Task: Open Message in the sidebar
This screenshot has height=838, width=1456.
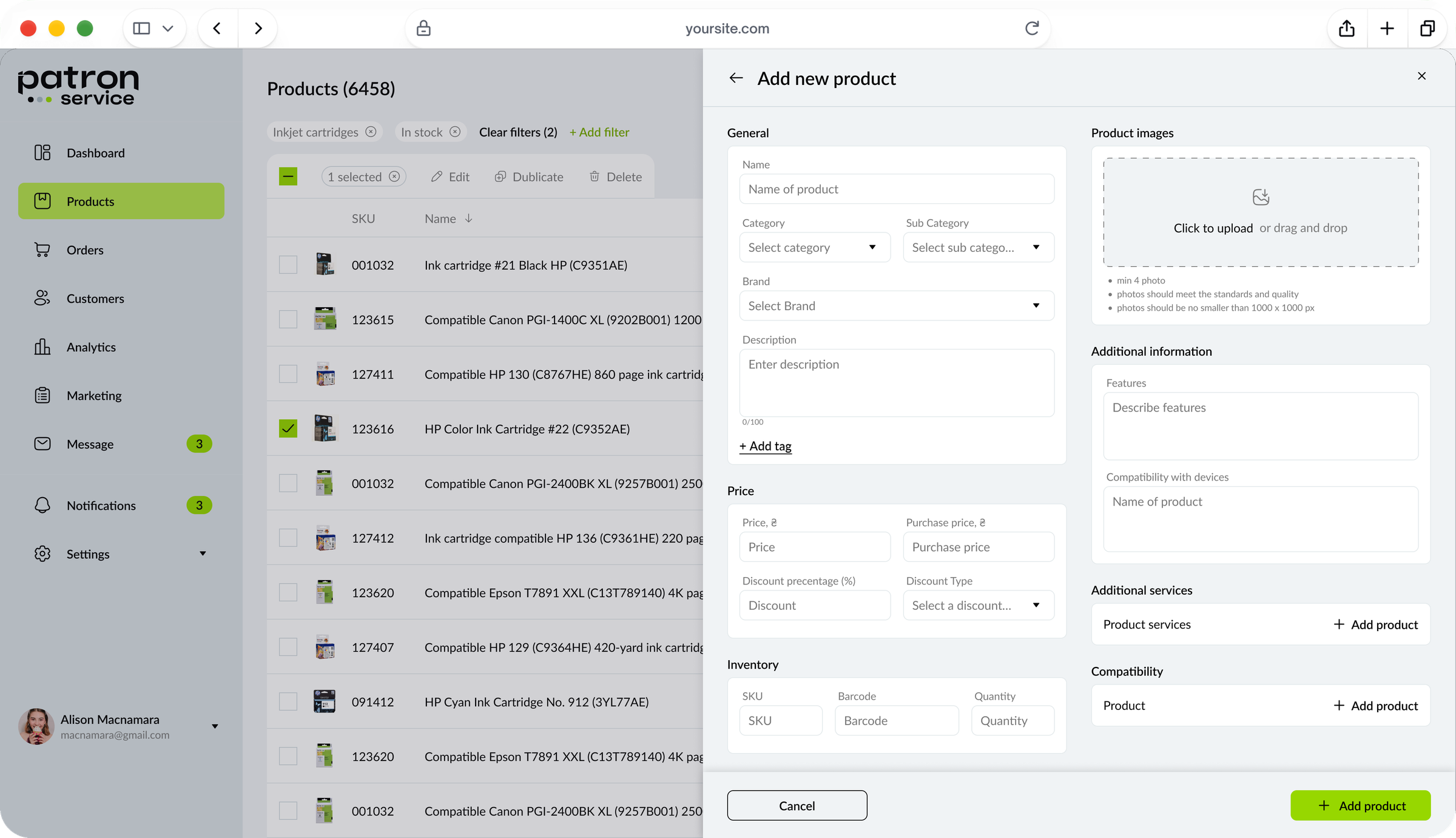Action: coord(121,444)
